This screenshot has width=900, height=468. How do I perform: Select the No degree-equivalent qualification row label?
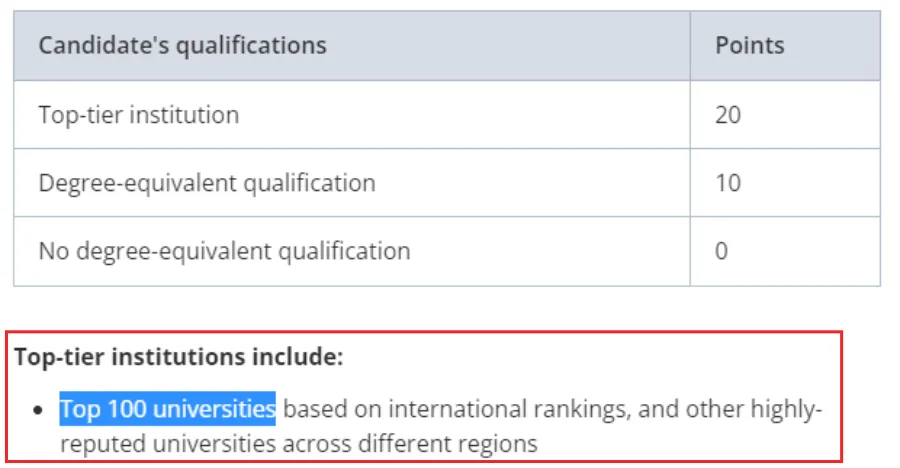224,252
